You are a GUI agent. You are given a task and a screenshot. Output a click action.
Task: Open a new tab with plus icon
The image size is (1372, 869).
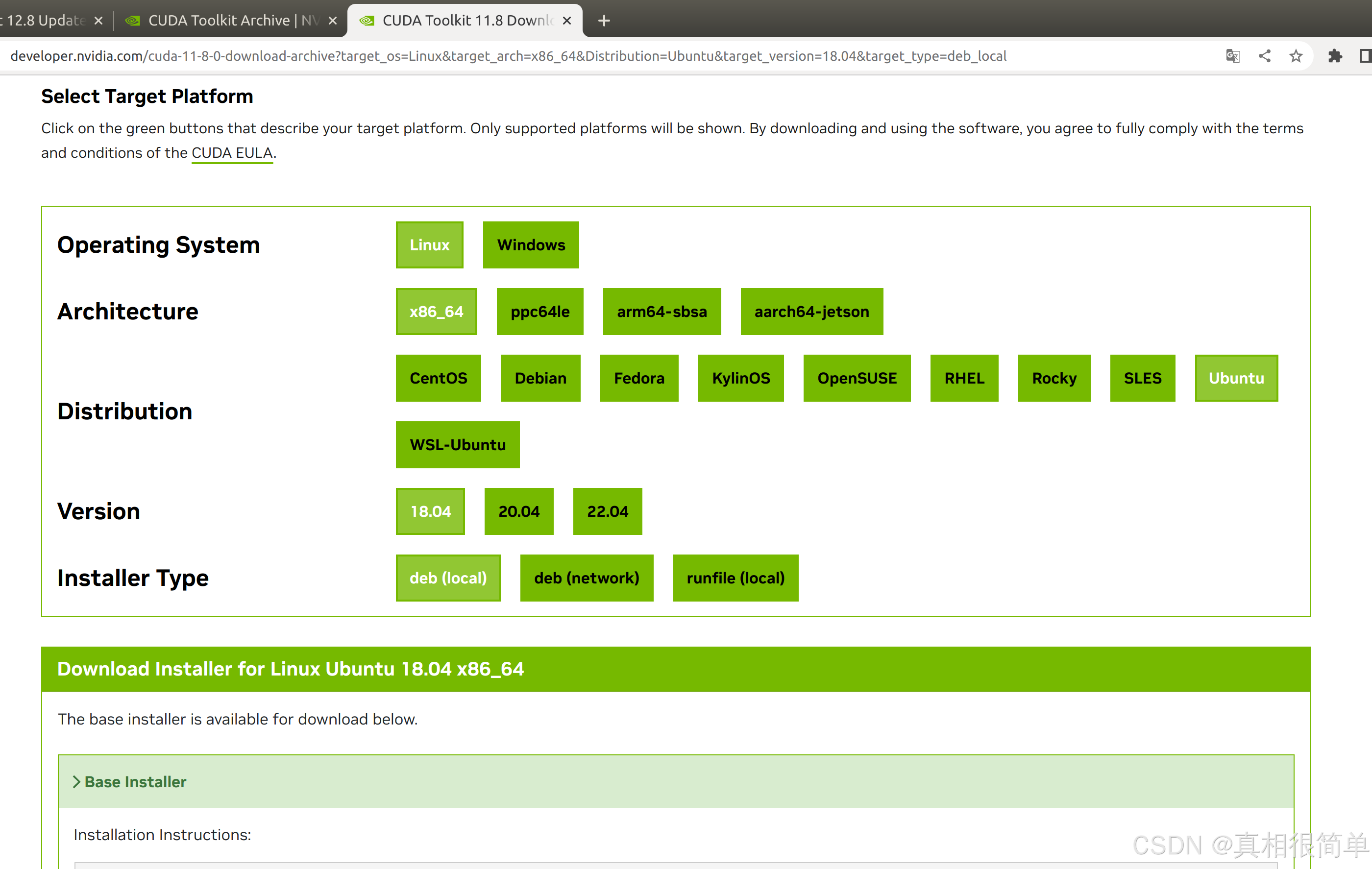[604, 21]
